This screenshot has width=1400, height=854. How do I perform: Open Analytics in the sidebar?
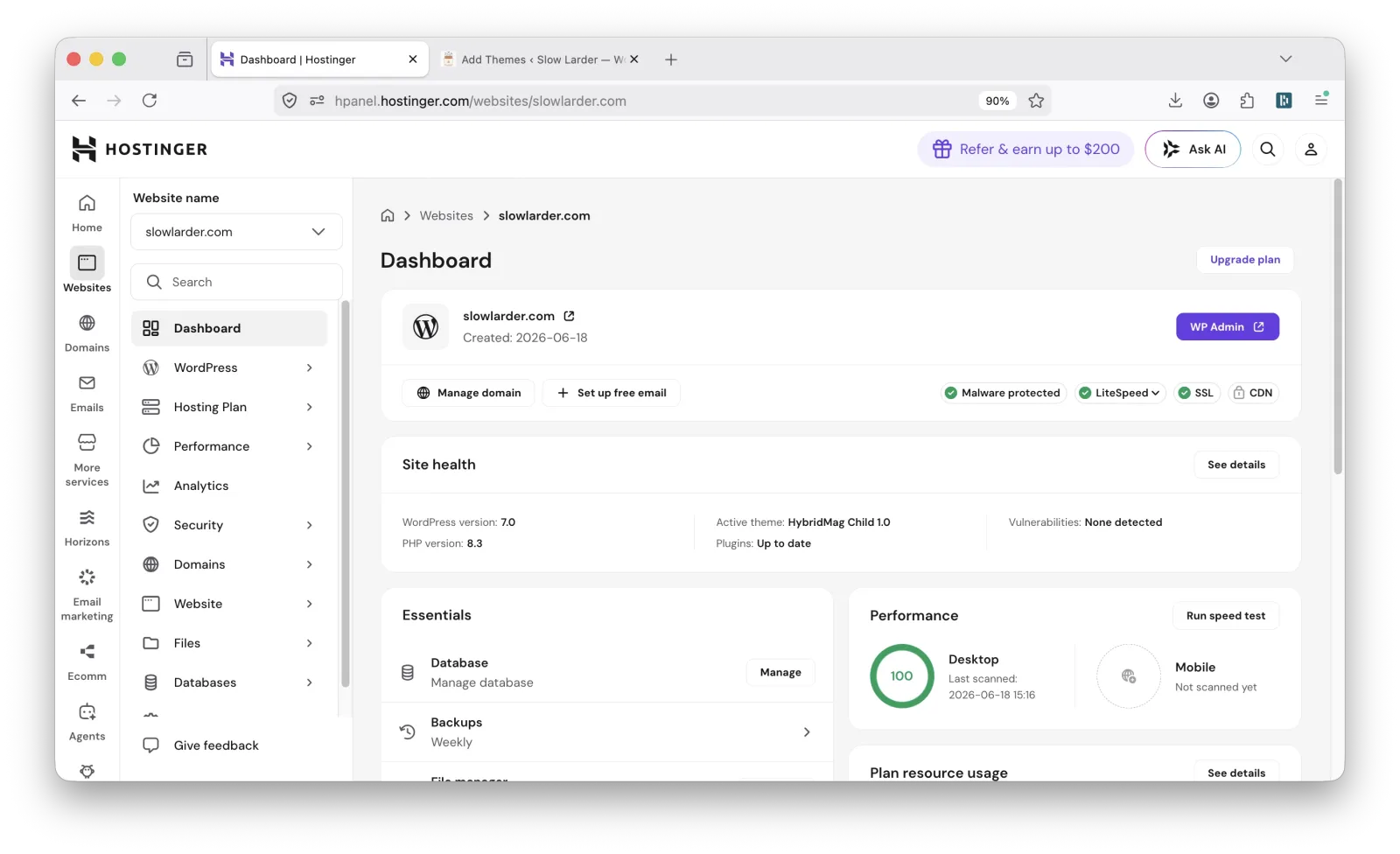[229, 486]
